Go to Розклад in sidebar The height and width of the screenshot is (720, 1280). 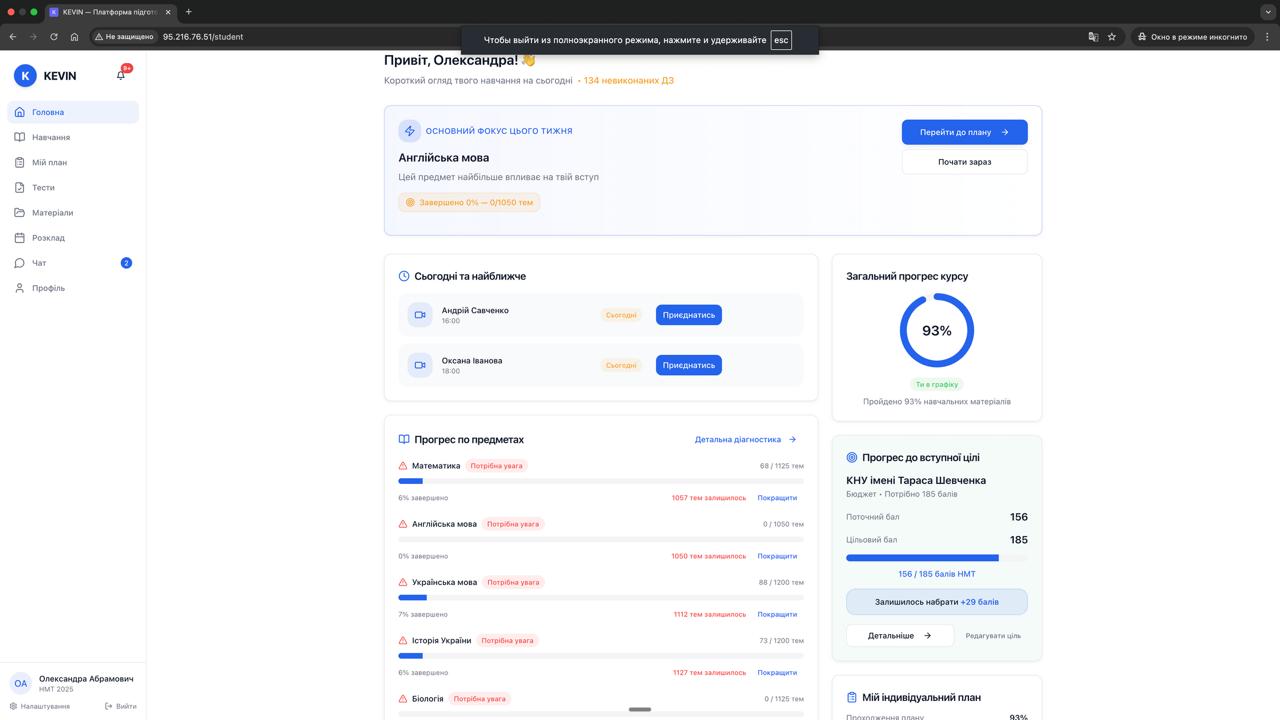coord(48,238)
